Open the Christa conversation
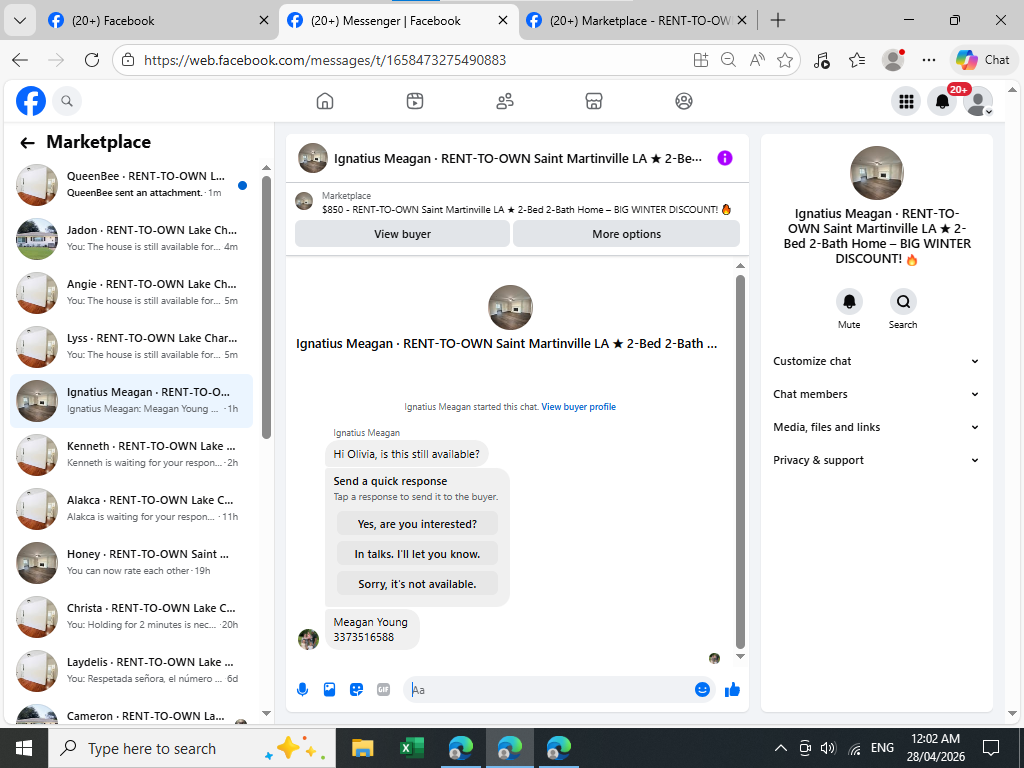1024x768 pixels. [131, 616]
